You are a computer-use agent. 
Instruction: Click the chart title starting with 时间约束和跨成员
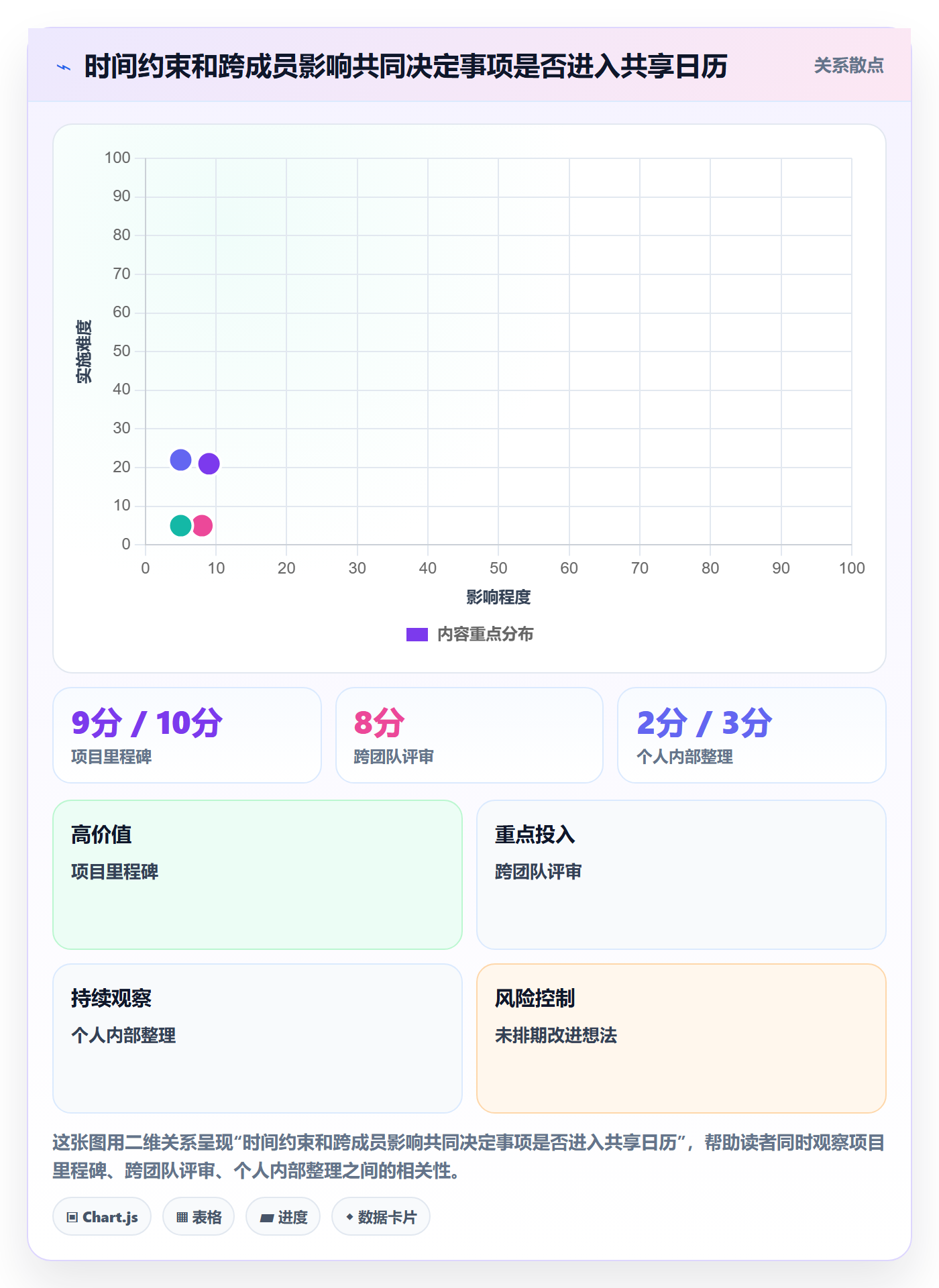(406, 66)
